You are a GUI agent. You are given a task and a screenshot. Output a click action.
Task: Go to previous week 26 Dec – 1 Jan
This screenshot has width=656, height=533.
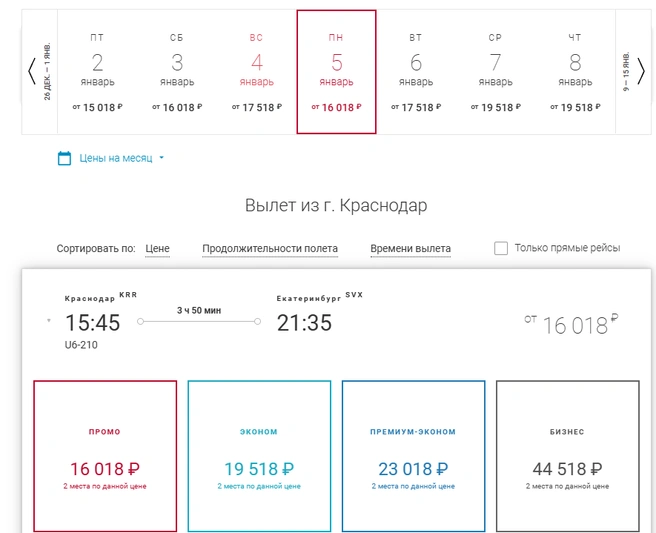(x=39, y=72)
